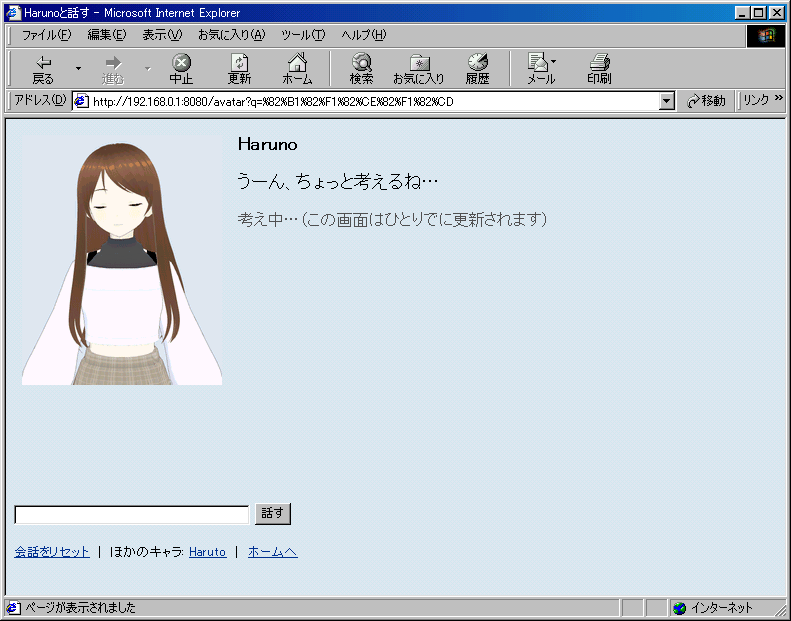Click the 話す talk button
This screenshot has height=621, width=791.
273,514
